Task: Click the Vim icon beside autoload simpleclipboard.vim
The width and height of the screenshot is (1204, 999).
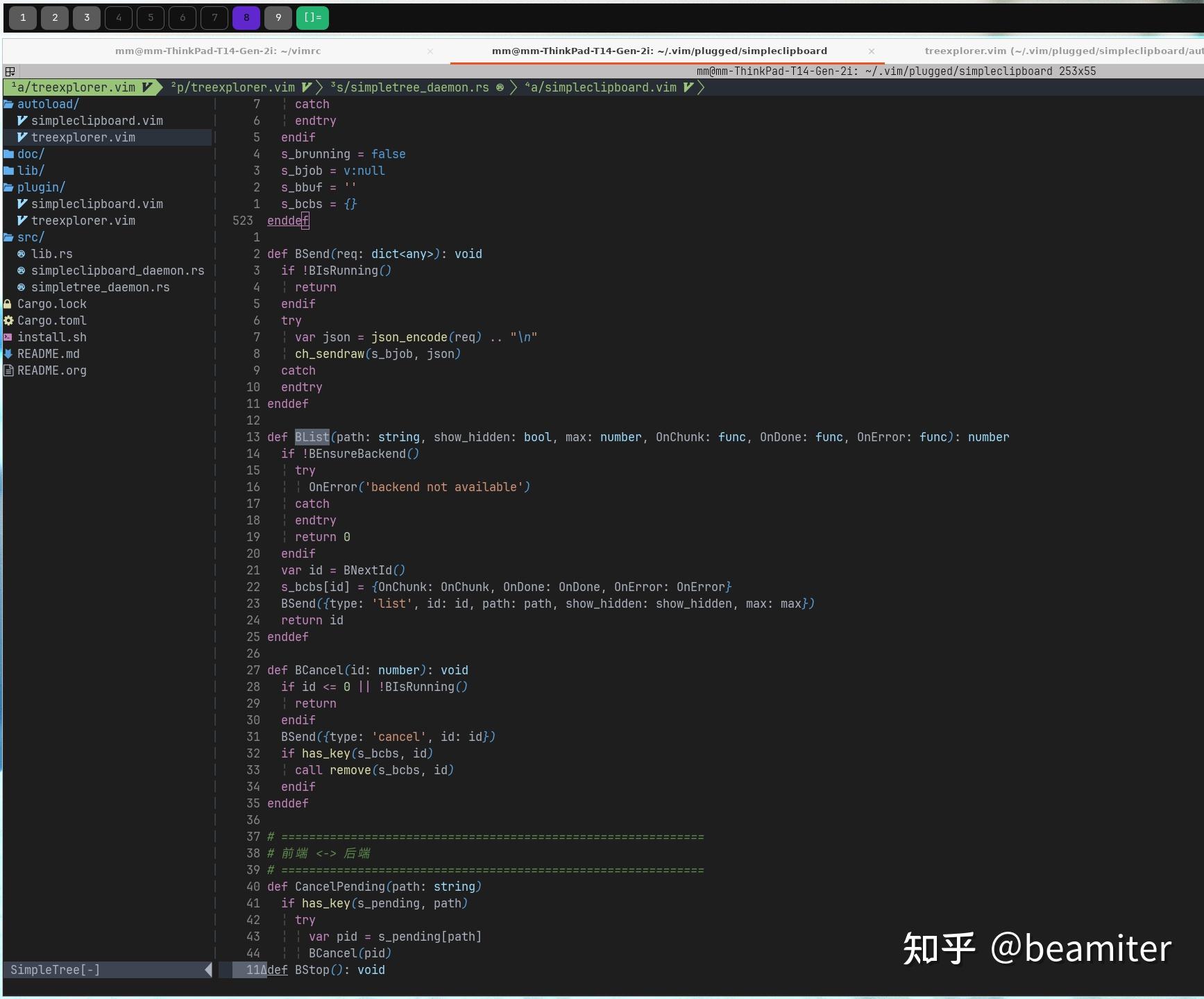Action: 23,120
